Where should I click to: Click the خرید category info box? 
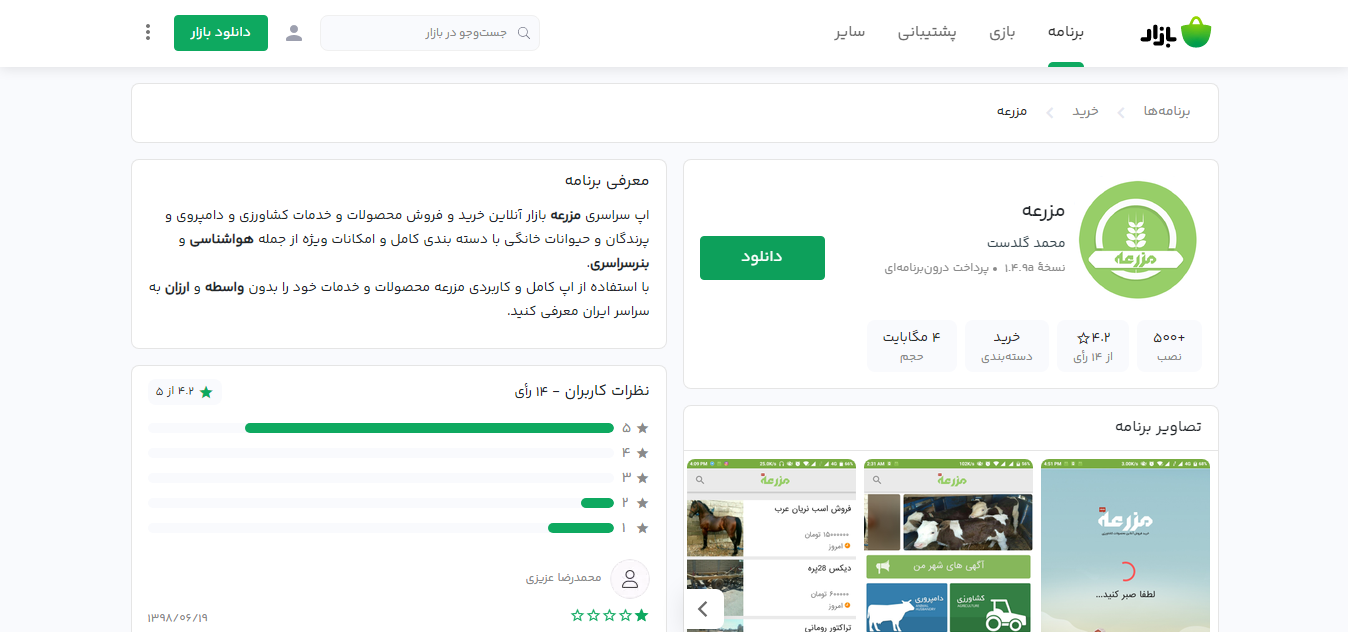point(1006,346)
